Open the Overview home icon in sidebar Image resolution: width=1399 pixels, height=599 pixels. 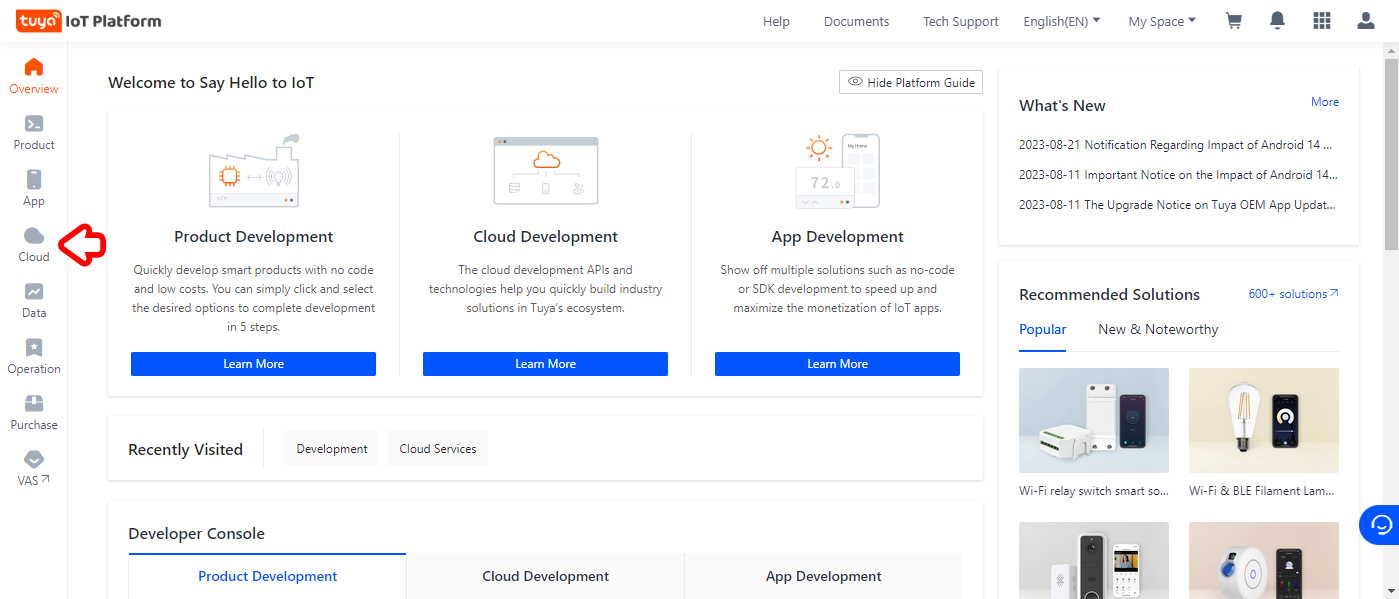(34, 68)
